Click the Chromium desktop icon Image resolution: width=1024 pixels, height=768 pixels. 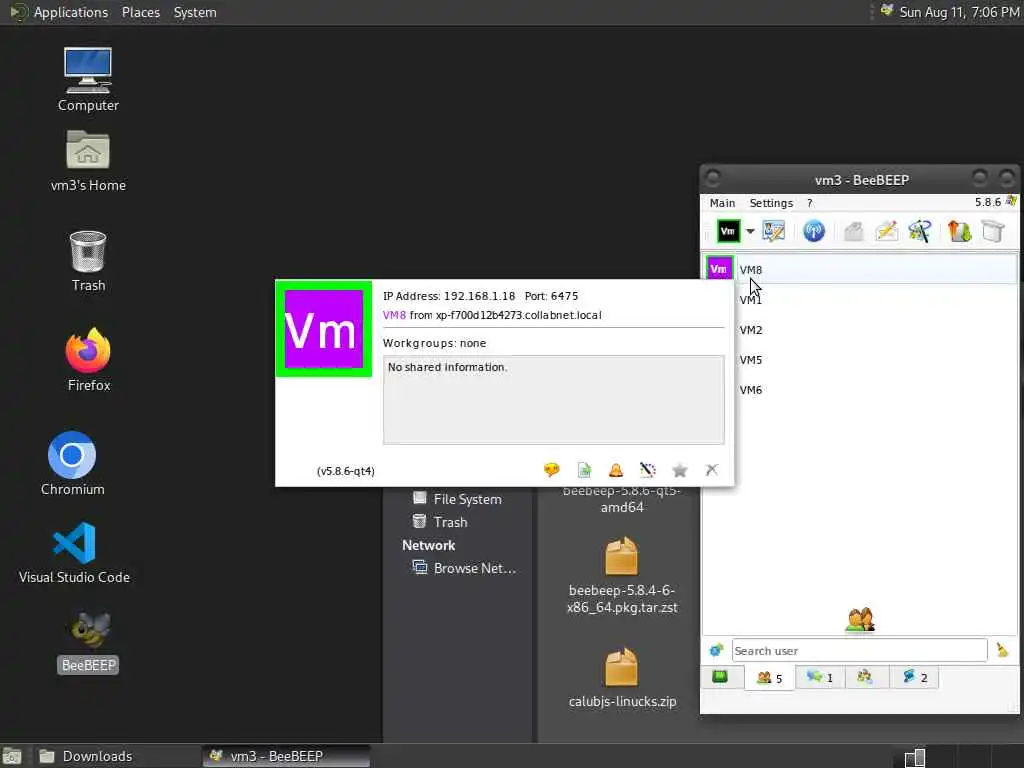[x=72, y=464]
